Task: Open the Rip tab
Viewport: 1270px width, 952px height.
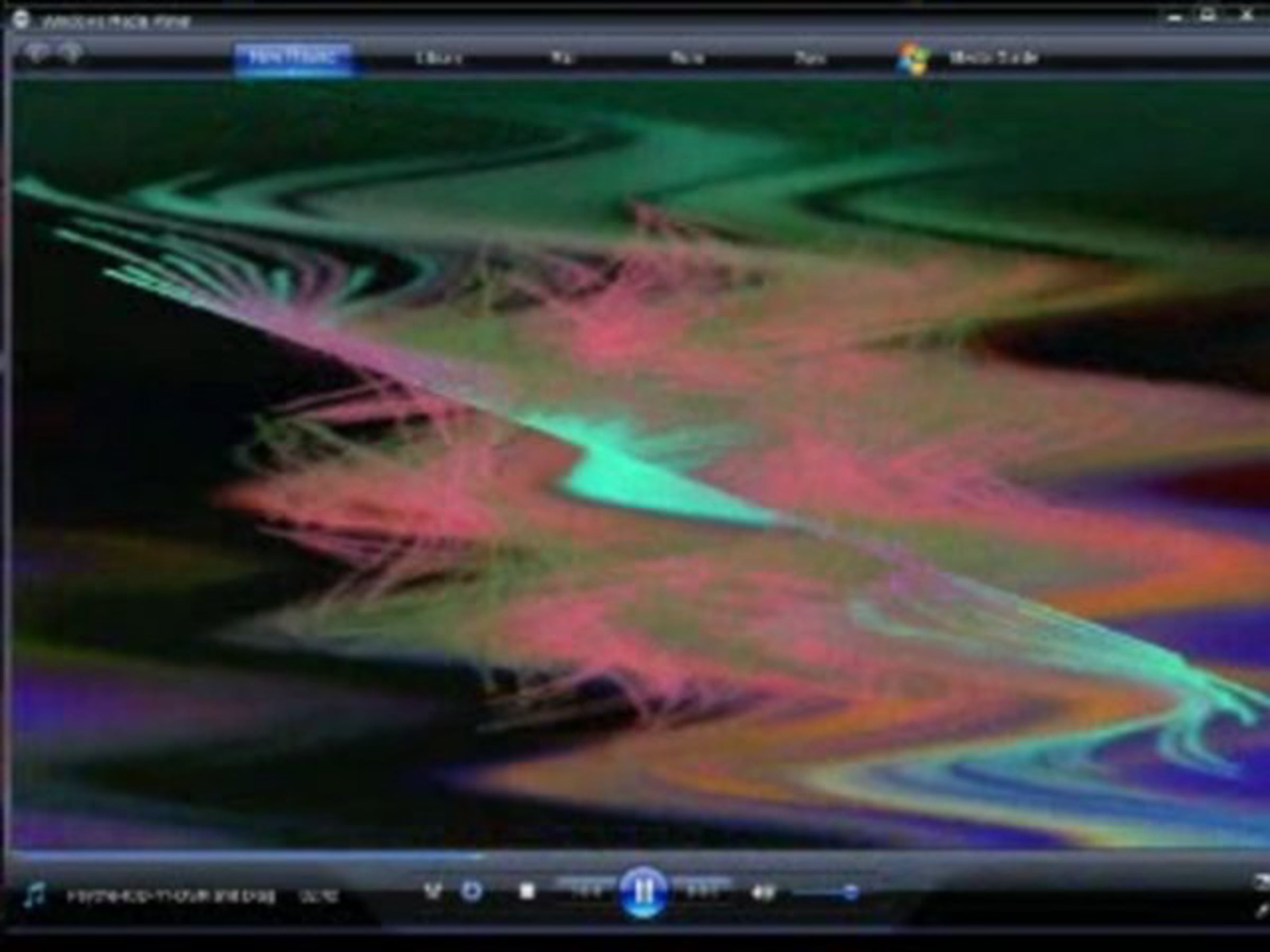Action: (x=563, y=58)
